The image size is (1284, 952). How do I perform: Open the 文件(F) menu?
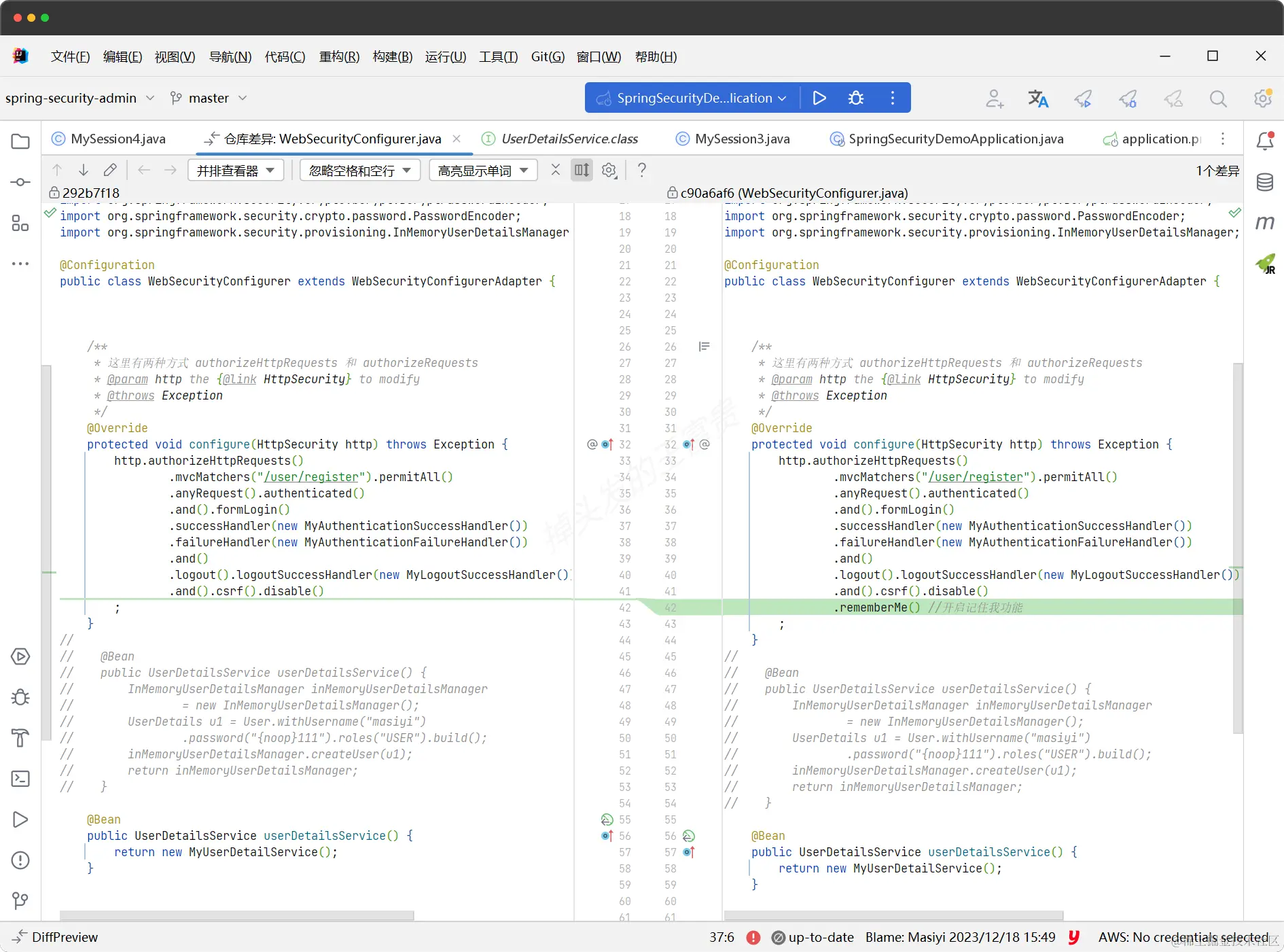[70, 56]
